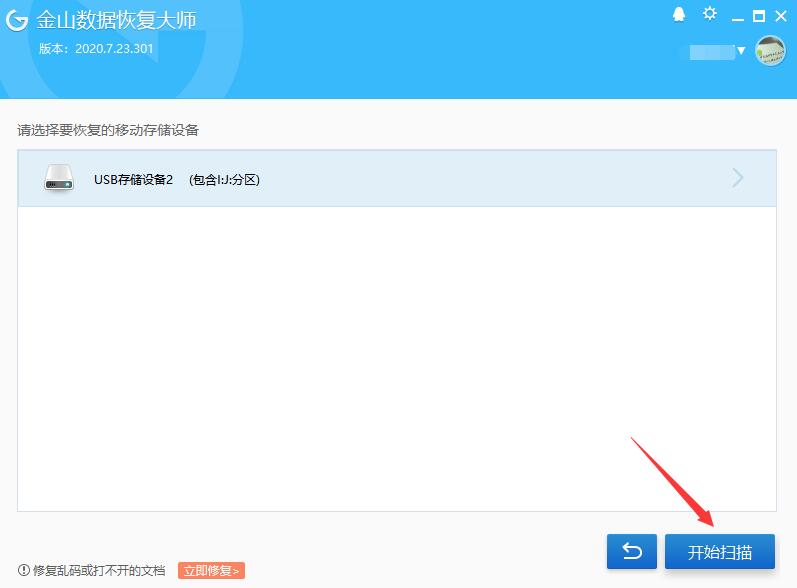The height and width of the screenshot is (588, 797).
Task: Close the data recovery window
Action: coord(781,16)
